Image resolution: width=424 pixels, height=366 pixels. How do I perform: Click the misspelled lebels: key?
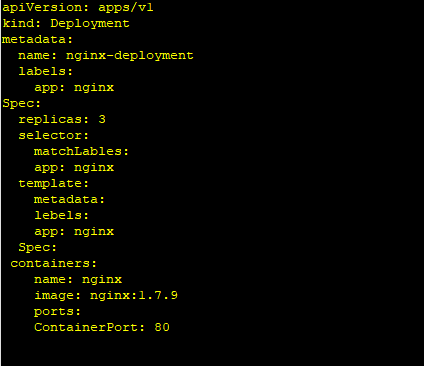point(61,215)
